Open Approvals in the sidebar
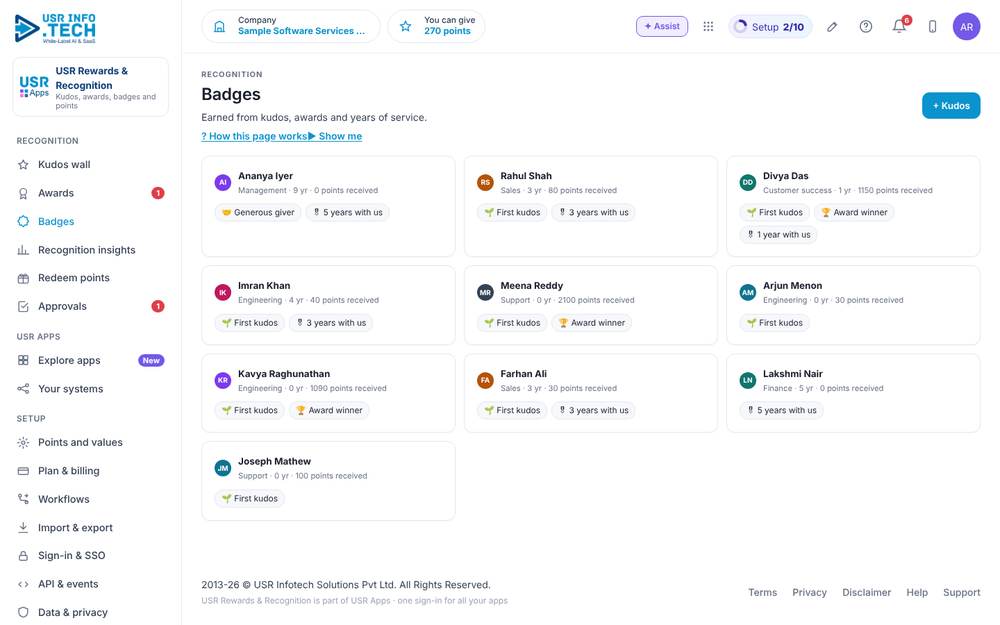1000x625 pixels. pyautogui.click(x=91, y=306)
